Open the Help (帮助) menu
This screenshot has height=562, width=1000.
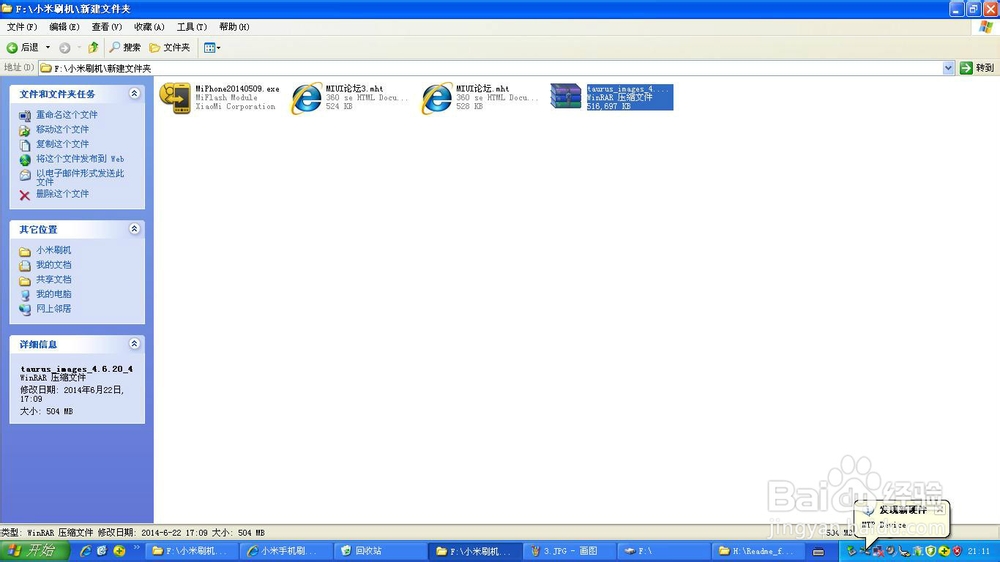234,27
